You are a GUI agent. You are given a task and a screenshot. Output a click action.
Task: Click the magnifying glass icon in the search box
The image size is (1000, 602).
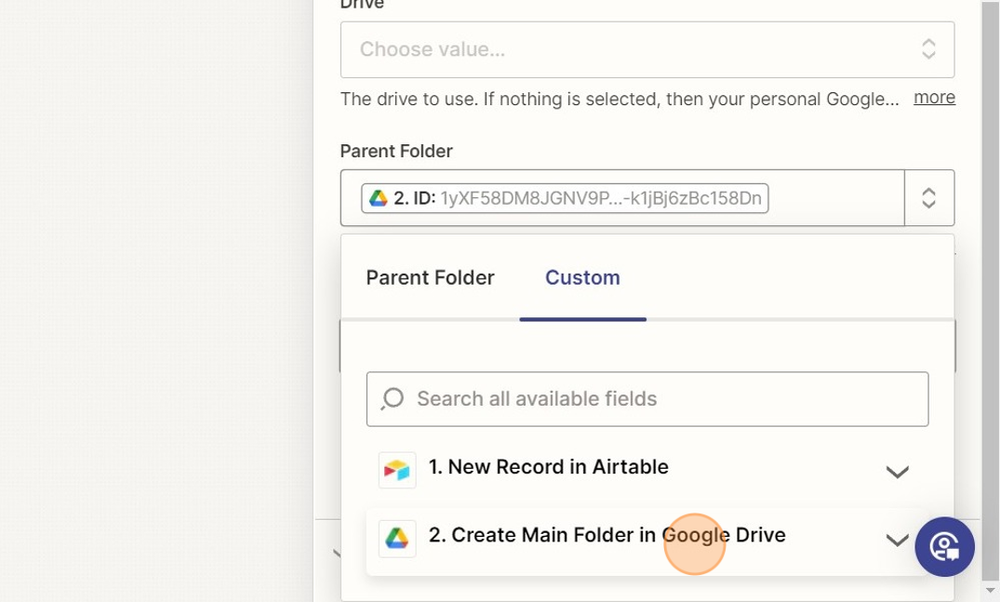pyautogui.click(x=392, y=398)
